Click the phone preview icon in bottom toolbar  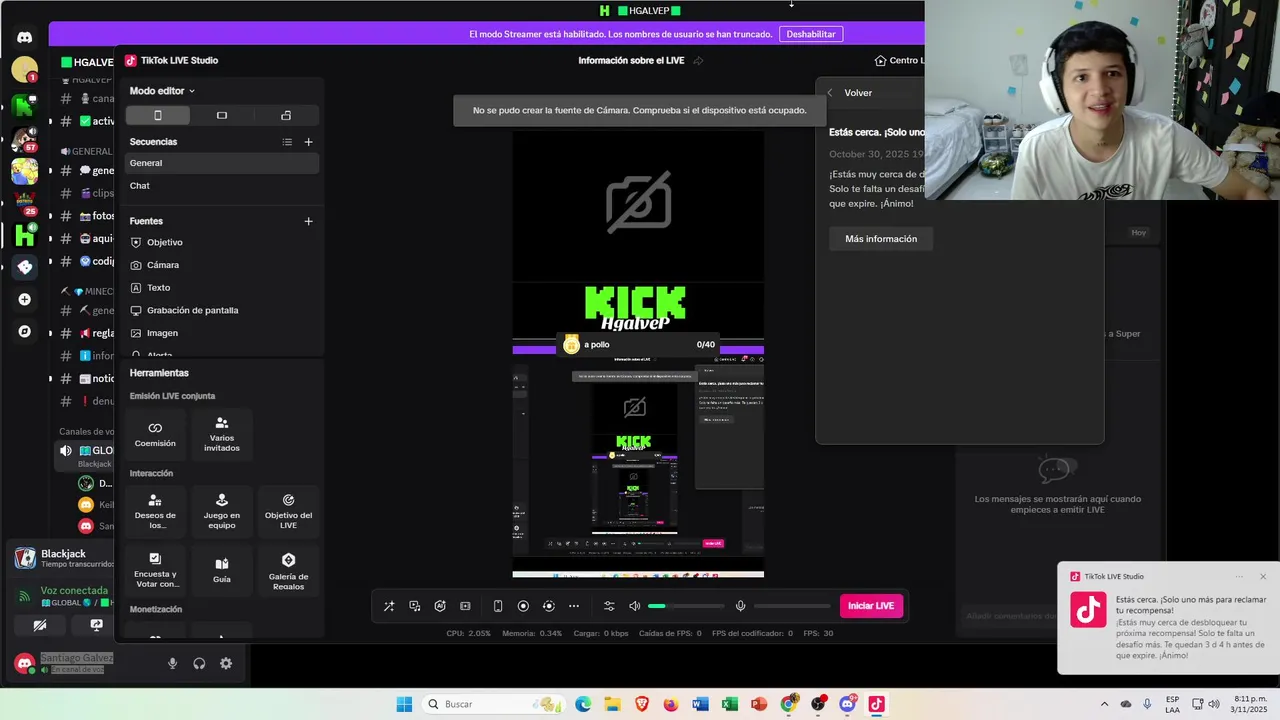point(498,606)
